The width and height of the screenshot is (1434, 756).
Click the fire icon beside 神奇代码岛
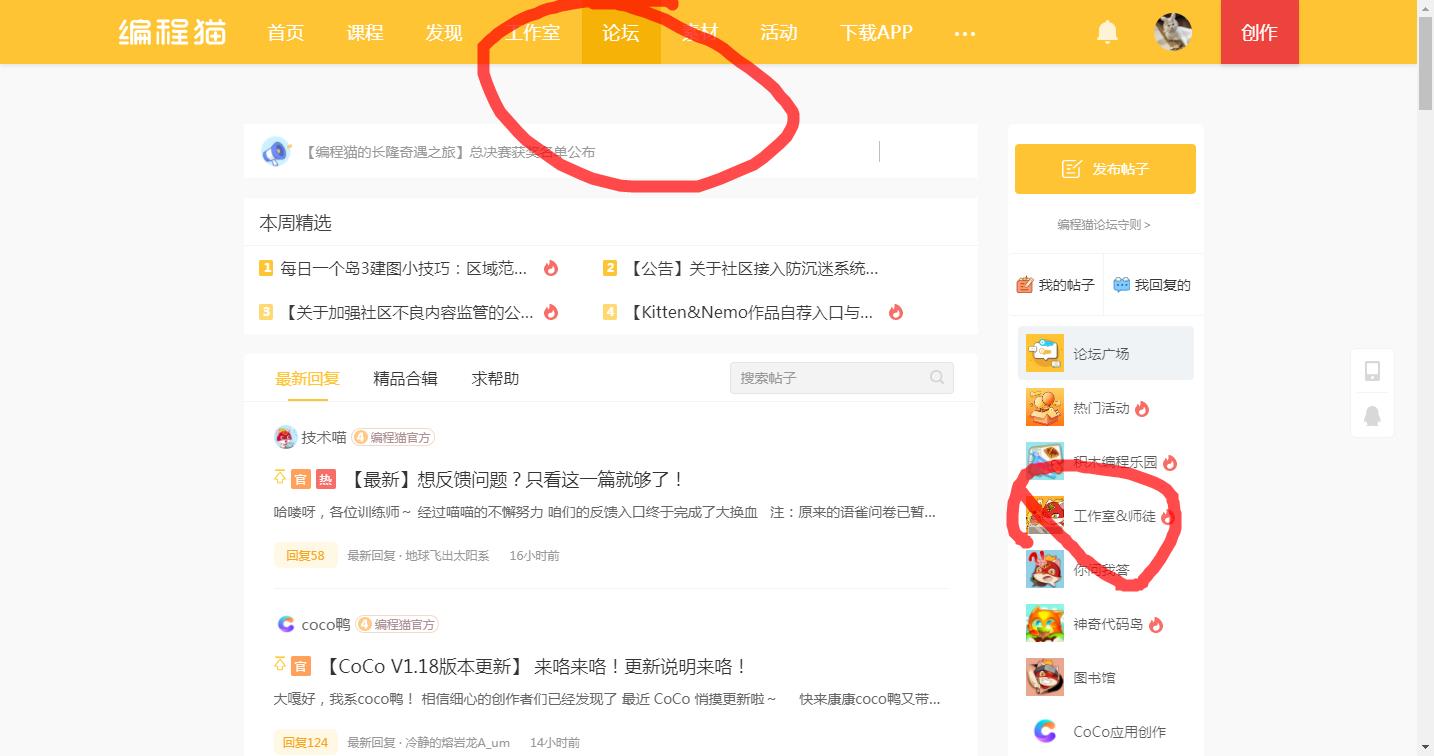(x=1156, y=624)
